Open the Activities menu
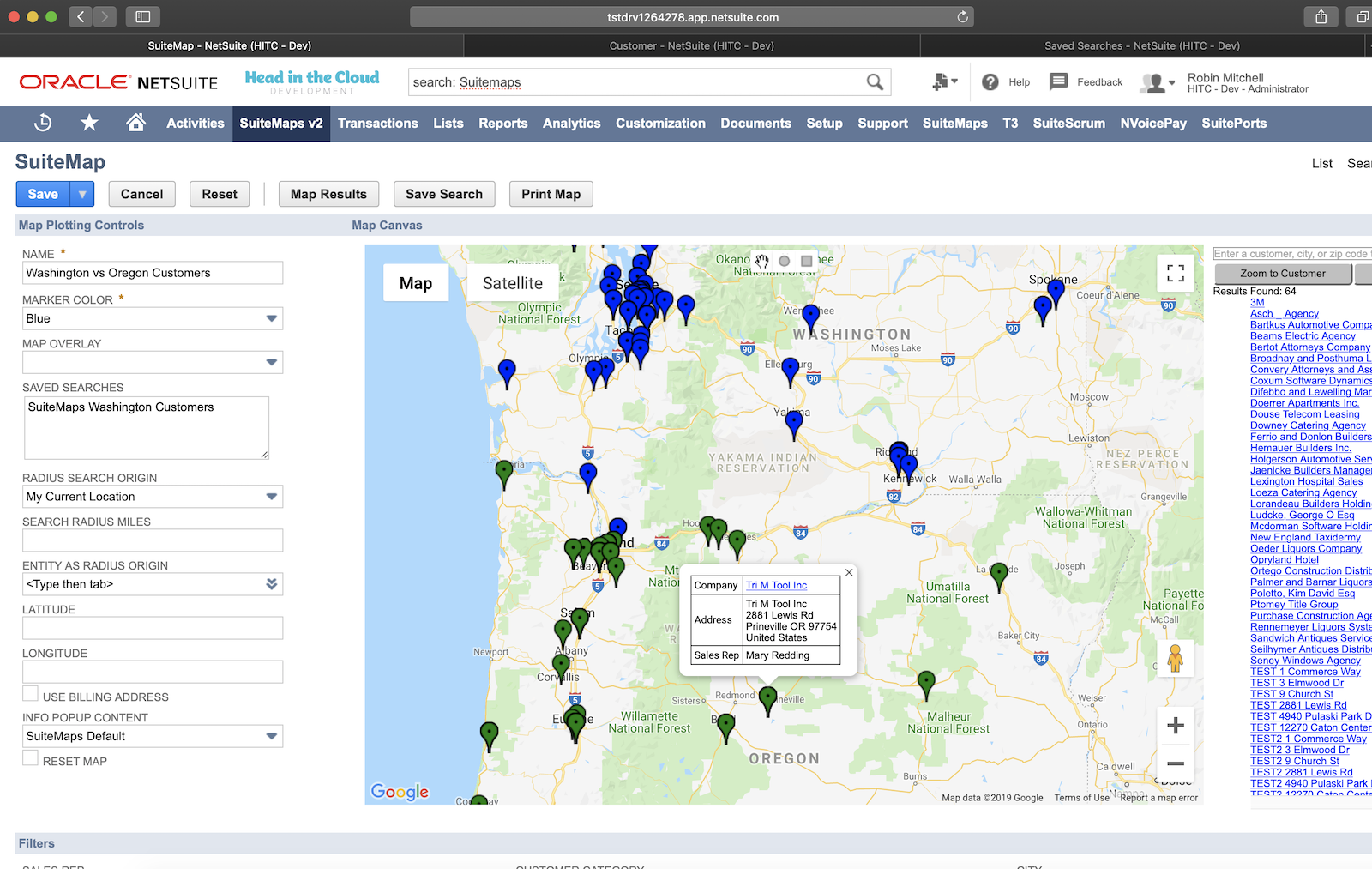The image size is (1372, 869). (196, 124)
